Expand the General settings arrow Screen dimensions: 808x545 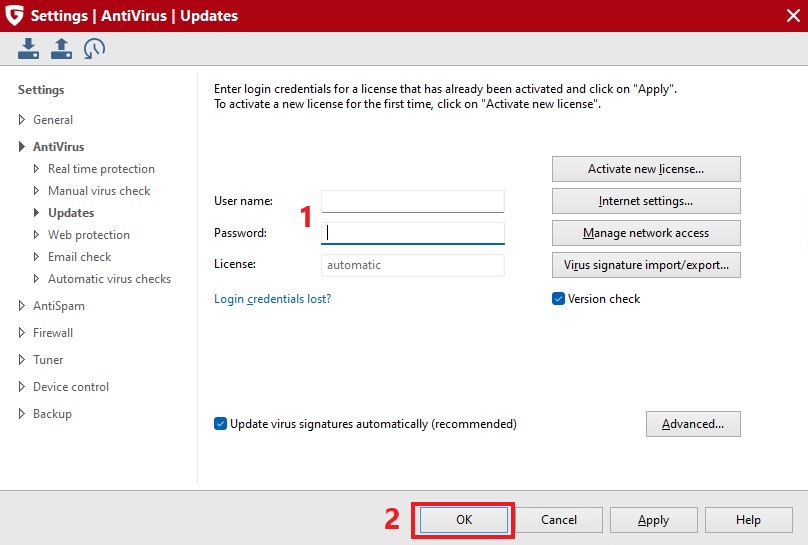(x=22, y=120)
